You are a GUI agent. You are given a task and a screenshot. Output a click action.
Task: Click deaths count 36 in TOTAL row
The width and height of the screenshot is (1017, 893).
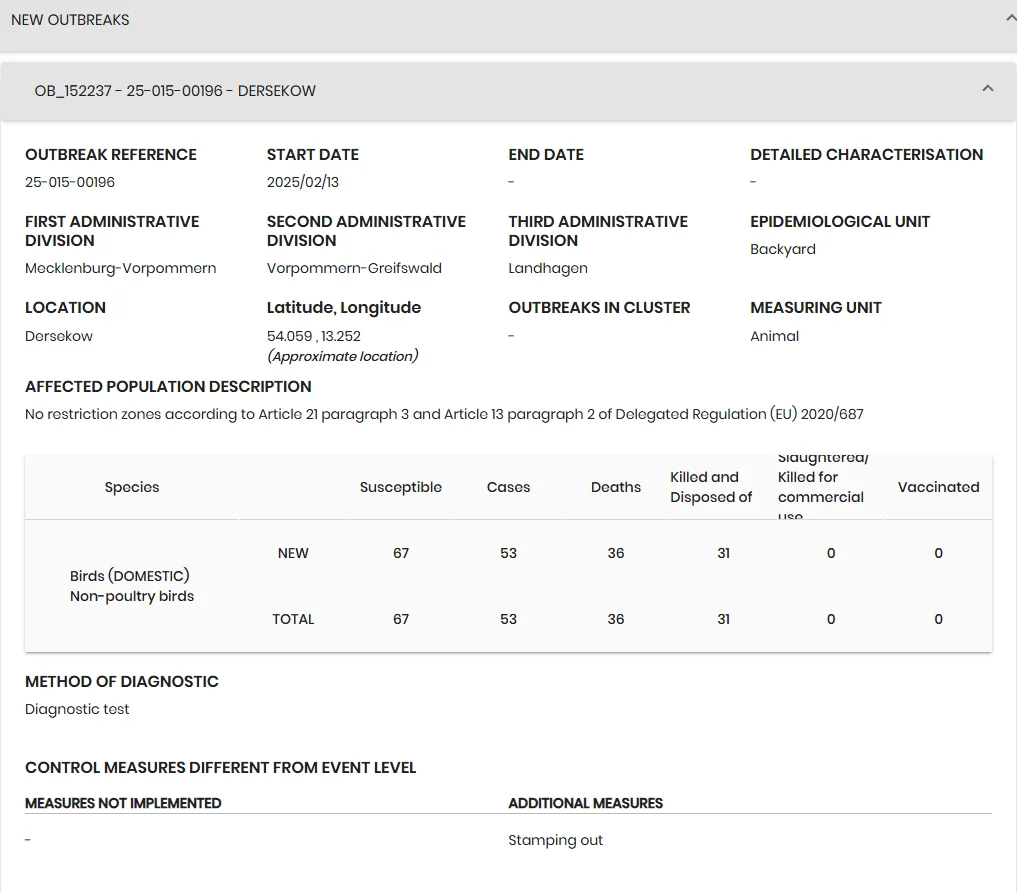click(616, 619)
